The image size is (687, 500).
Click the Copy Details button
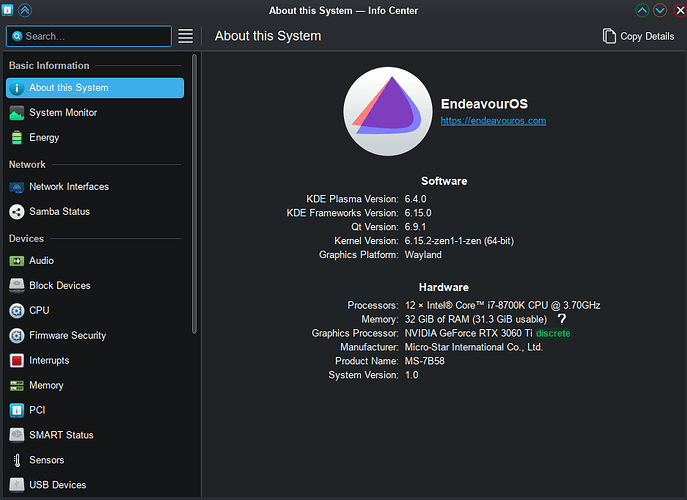(638, 36)
